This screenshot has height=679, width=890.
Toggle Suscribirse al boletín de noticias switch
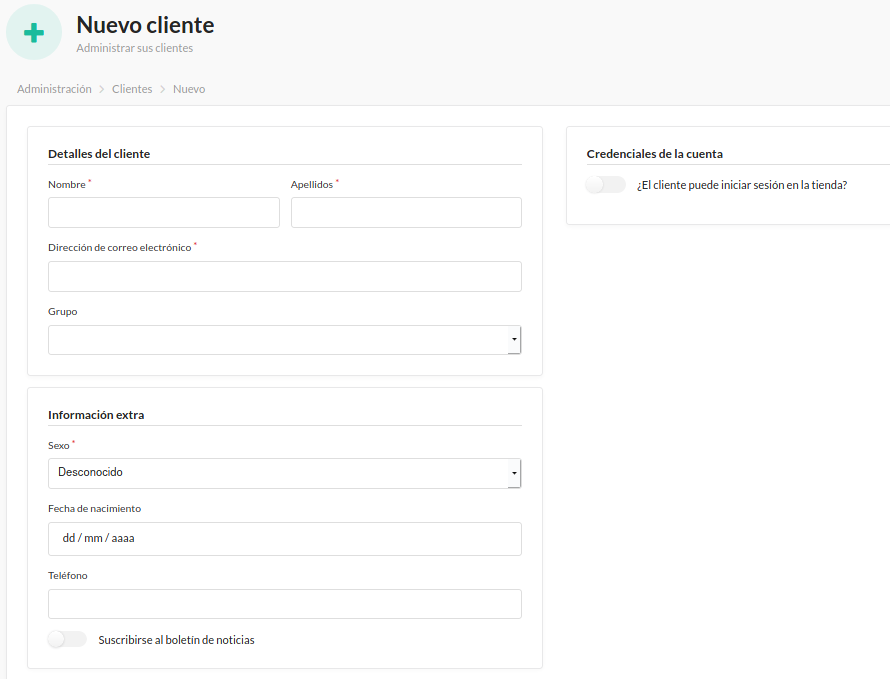pos(67,639)
